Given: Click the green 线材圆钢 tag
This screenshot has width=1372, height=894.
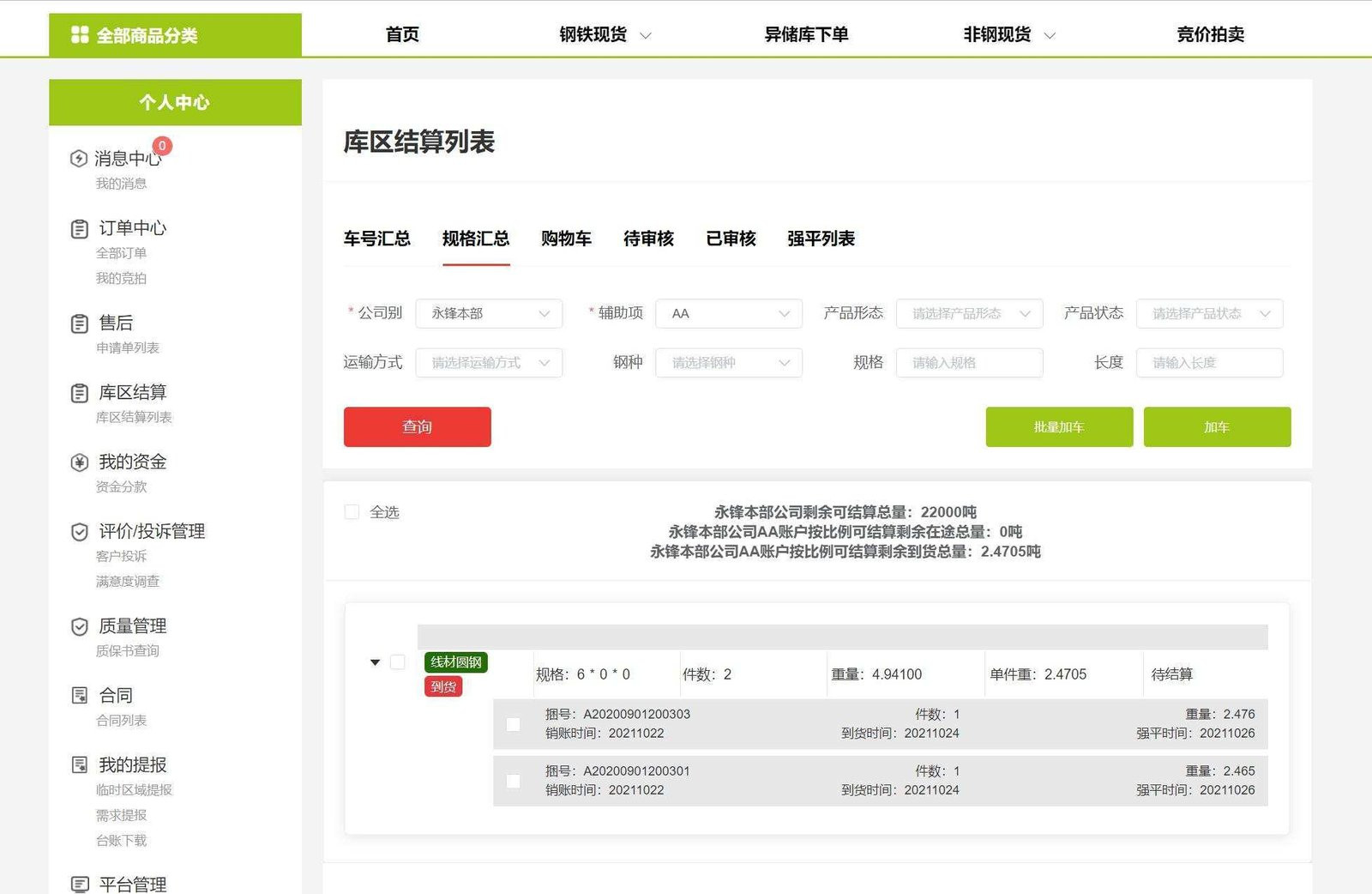Looking at the screenshot, I should click(456, 662).
